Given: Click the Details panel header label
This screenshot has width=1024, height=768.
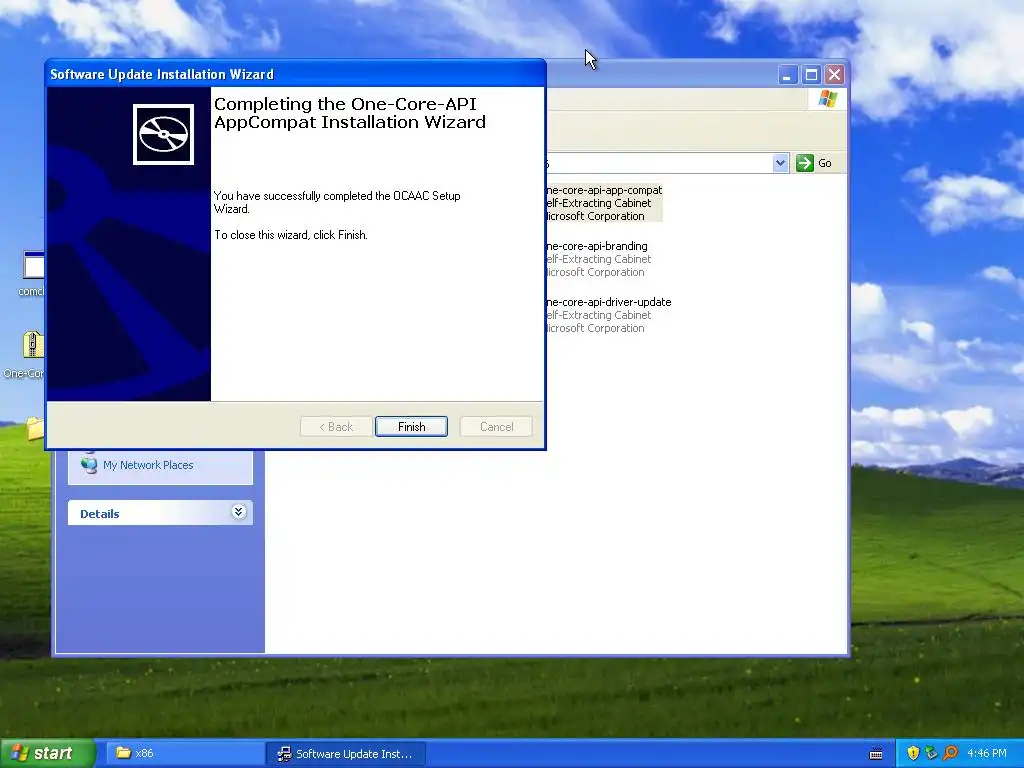Looking at the screenshot, I should (x=99, y=513).
